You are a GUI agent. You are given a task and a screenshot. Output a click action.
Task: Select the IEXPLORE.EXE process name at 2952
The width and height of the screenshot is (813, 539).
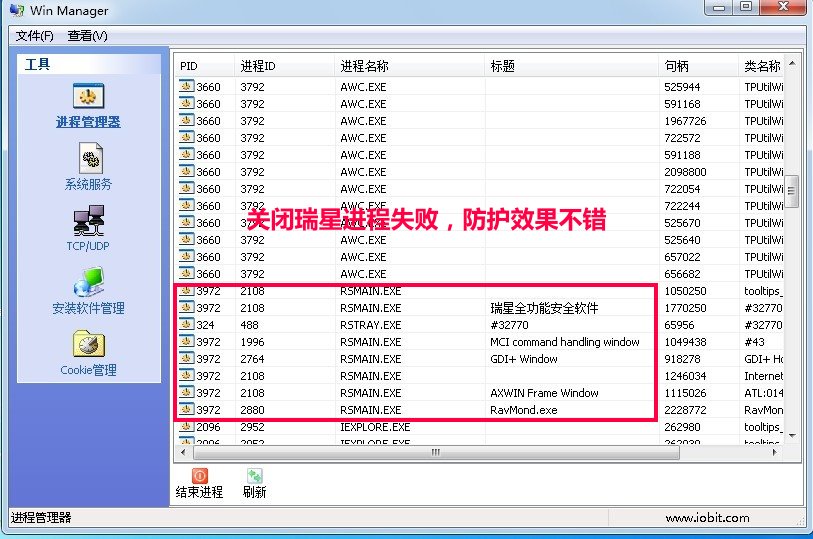375,427
